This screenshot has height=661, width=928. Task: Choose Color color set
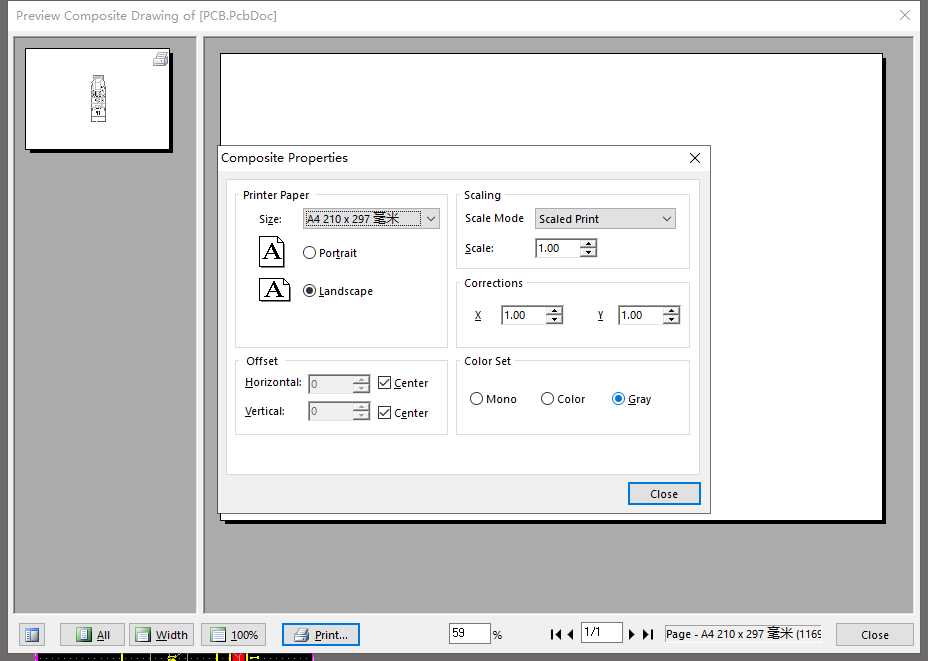pyautogui.click(x=547, y=399)
